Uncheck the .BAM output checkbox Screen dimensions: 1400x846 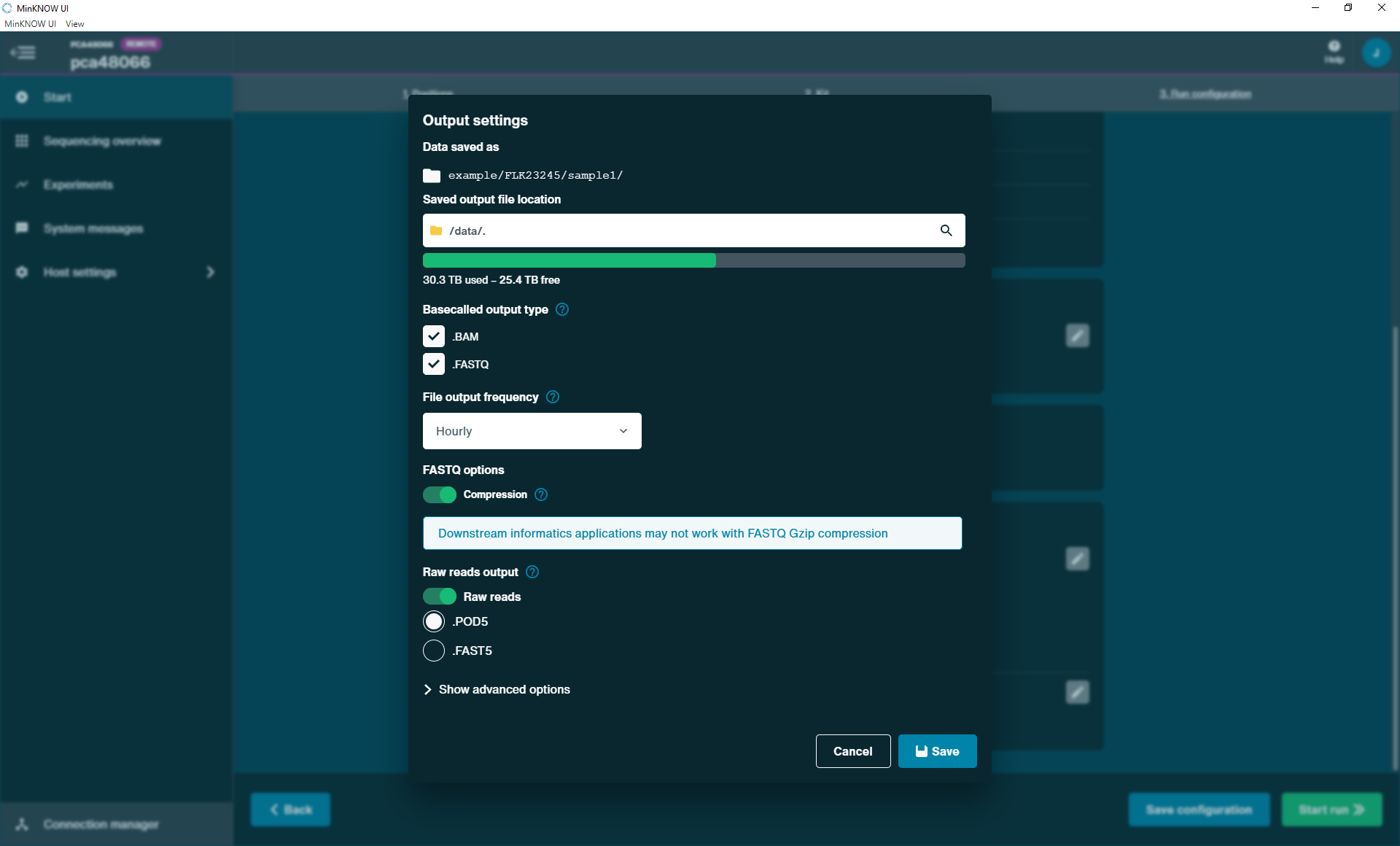[x=434, y=336]
